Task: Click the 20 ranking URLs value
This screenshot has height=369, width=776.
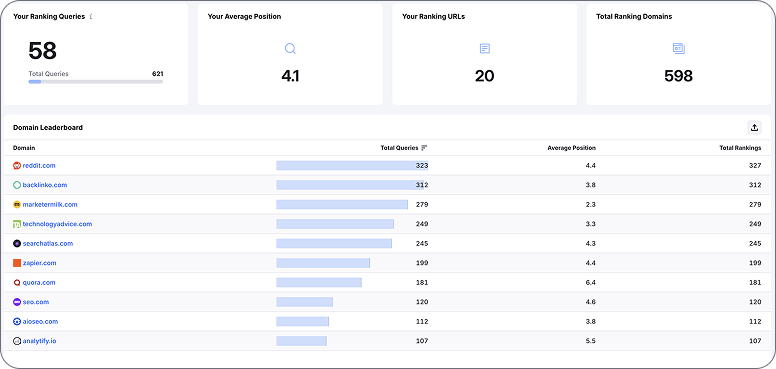Action: click(x=485, y=76)
